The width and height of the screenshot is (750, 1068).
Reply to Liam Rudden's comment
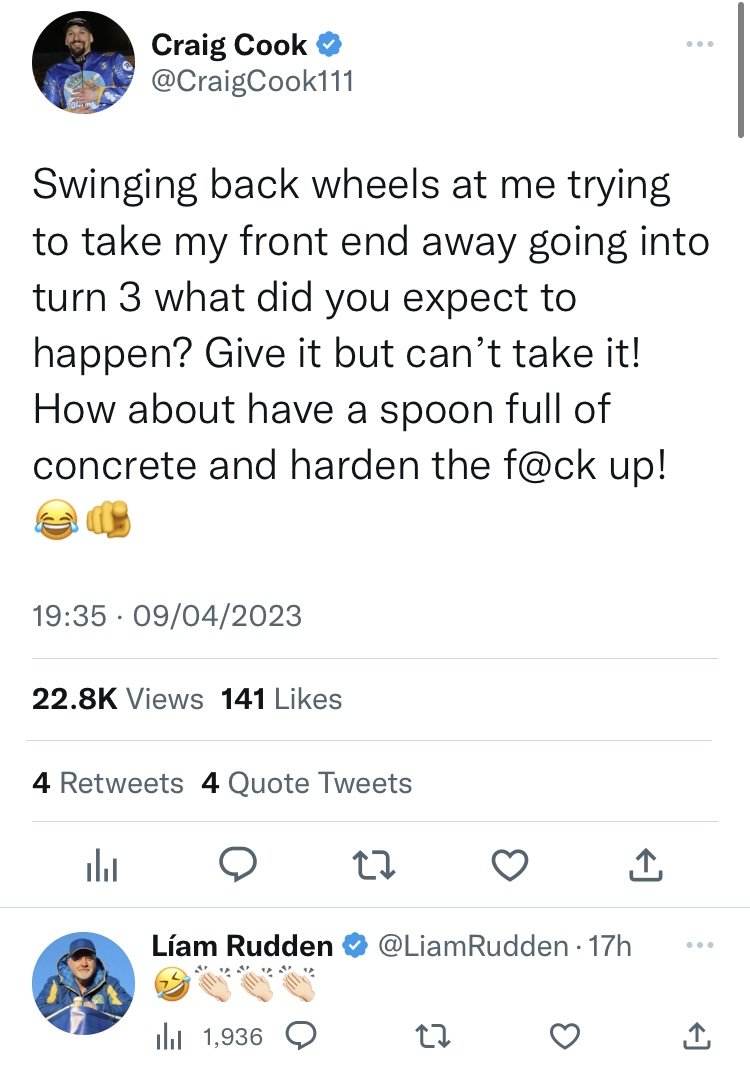tap(300, 1037)
